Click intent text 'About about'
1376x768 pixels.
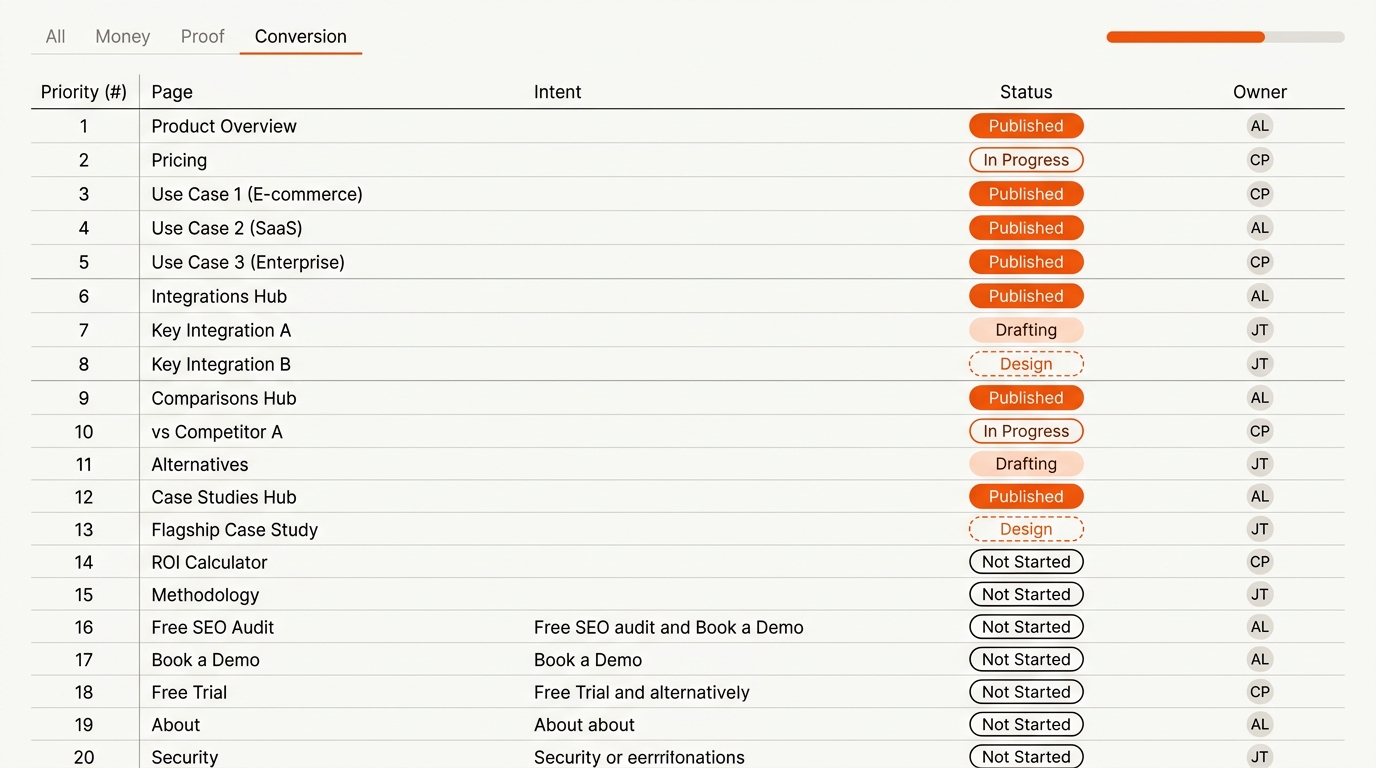click(584, 724)
